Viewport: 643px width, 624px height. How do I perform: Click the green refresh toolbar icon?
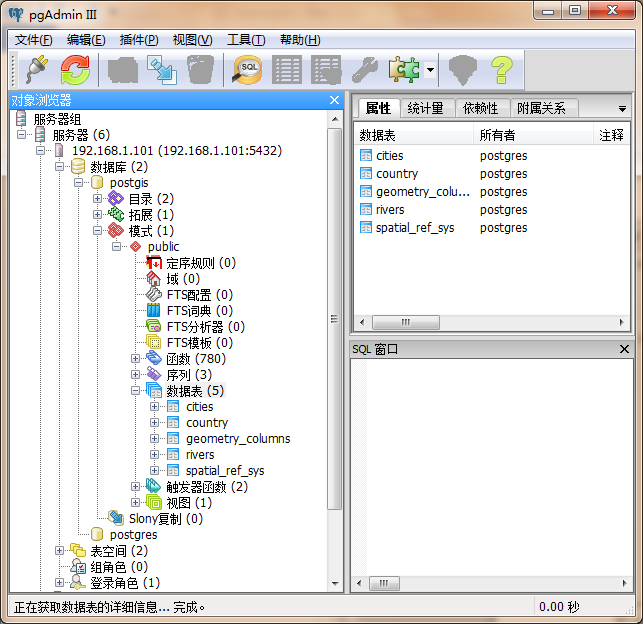75,69
